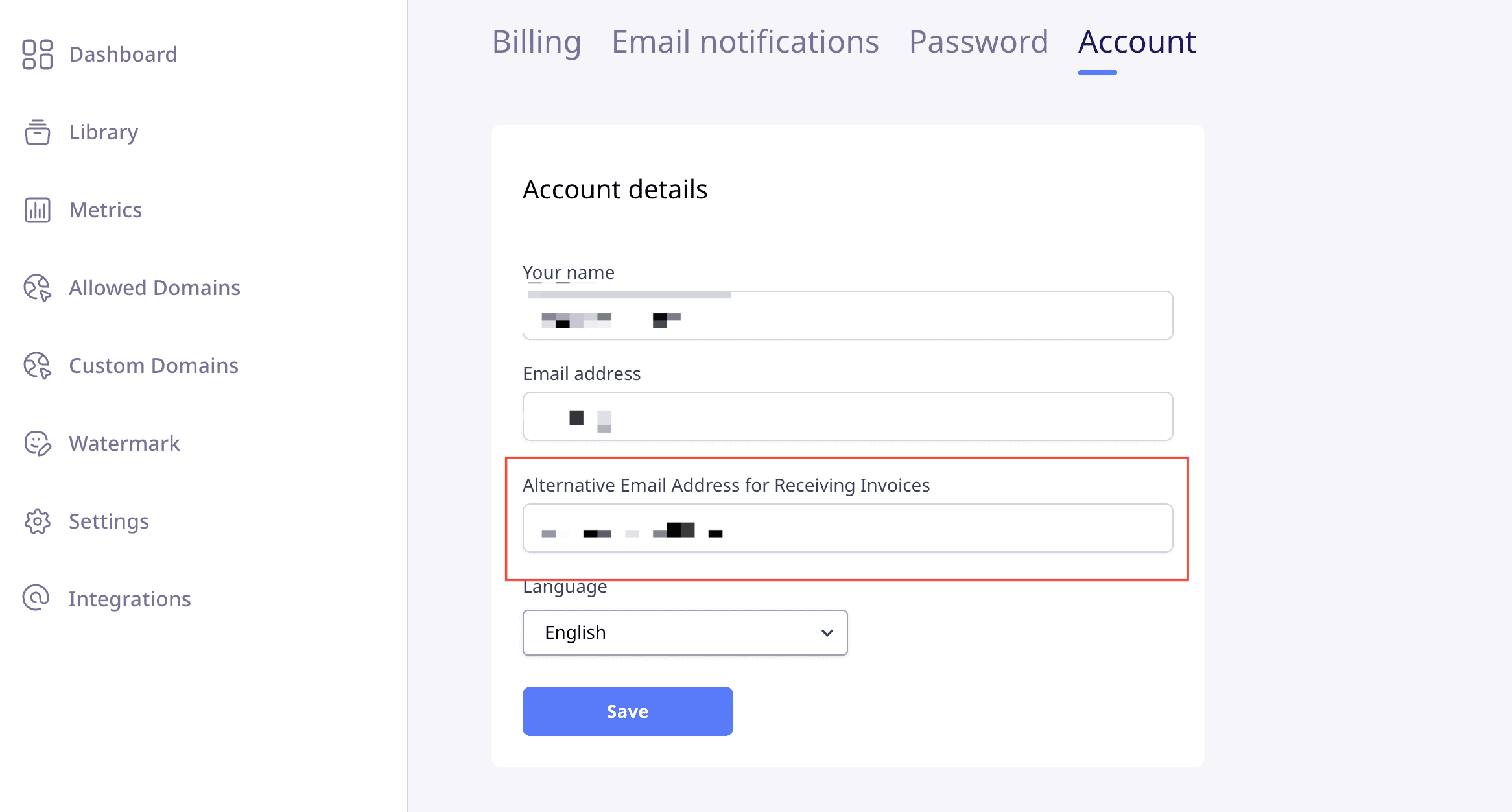The height and width of the screenshot is (812, 1512).
Task: Click the Watermark sticker icon
Action: click(37, 444)
